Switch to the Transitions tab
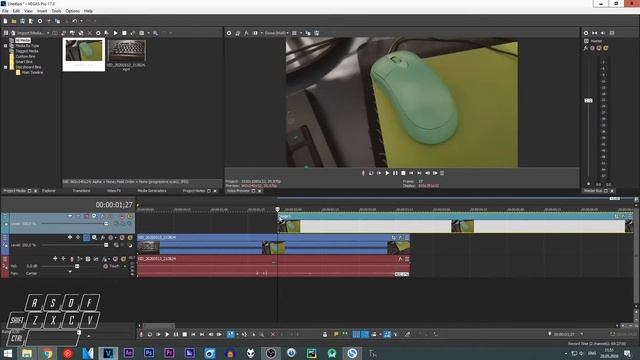The height and width of the screenshot is (360, 640). [81, 191]
